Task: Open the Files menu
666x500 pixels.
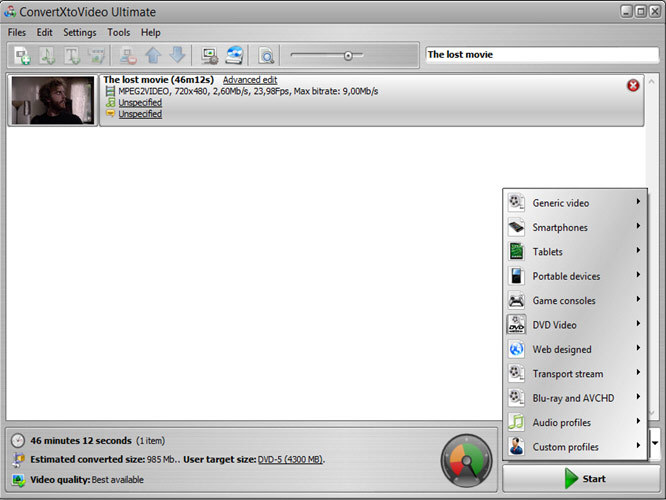Action: click(x=17, y=32)
